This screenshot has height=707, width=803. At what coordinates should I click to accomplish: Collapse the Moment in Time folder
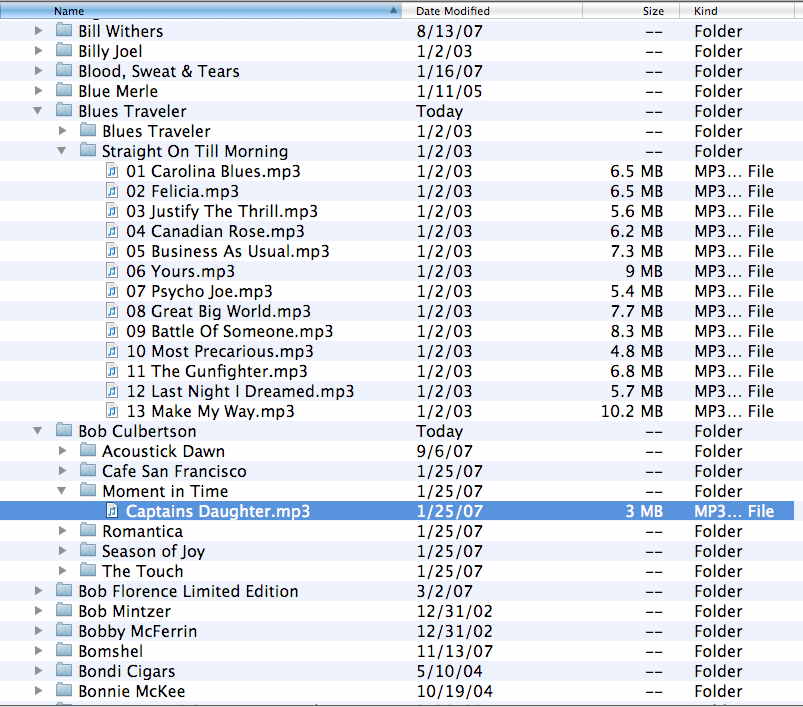(x=62, y=491)
